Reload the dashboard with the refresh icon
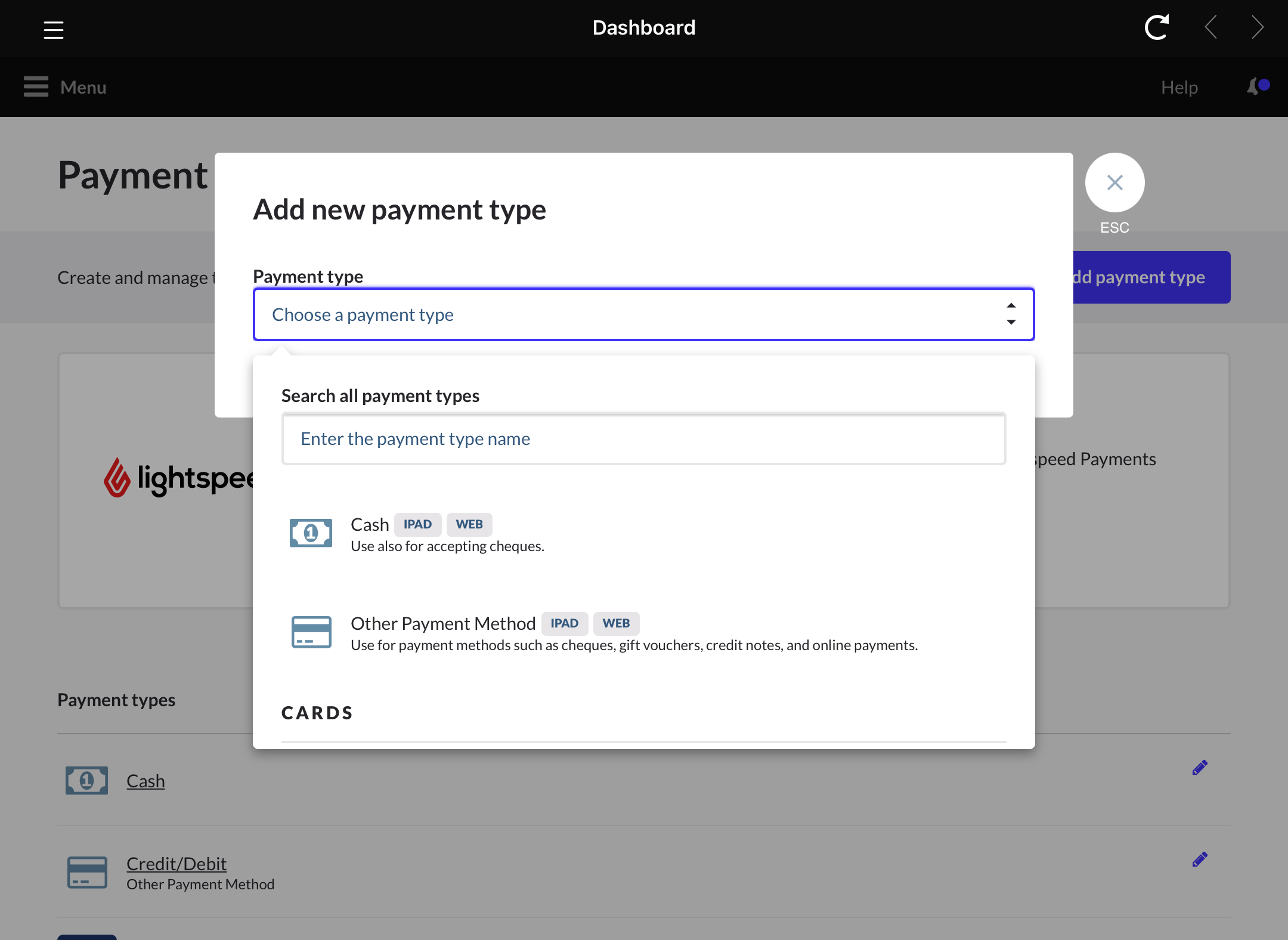Image resolution: width=1288 pixels, height=940 pixels. [x=1157, y=27]
